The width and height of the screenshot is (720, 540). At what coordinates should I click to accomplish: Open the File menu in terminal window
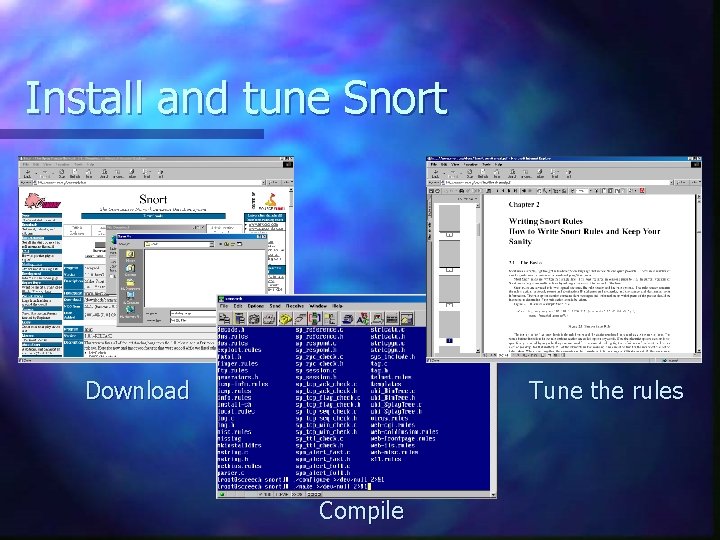(x=224, y=306)
